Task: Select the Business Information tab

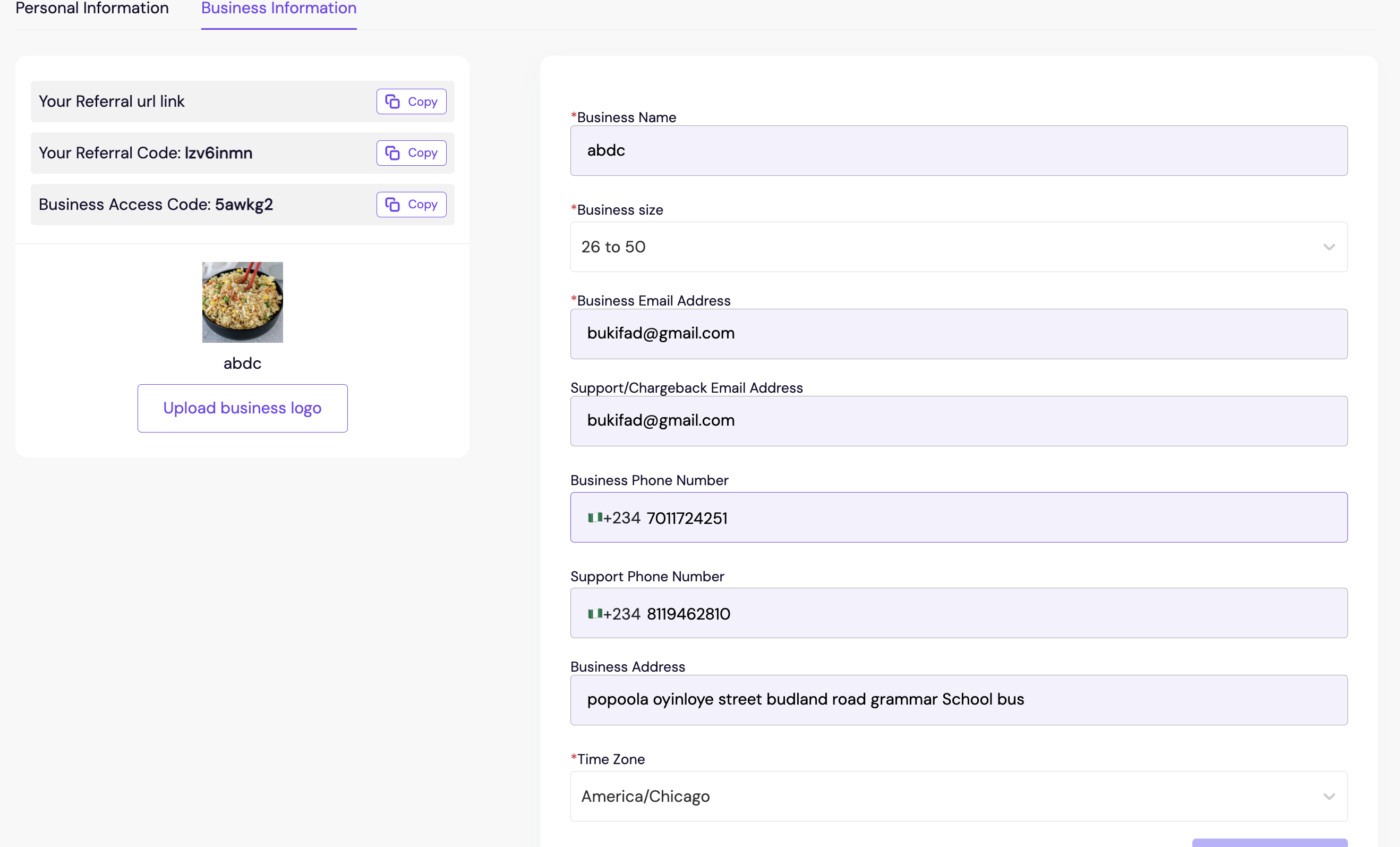Action: [278, 9]
